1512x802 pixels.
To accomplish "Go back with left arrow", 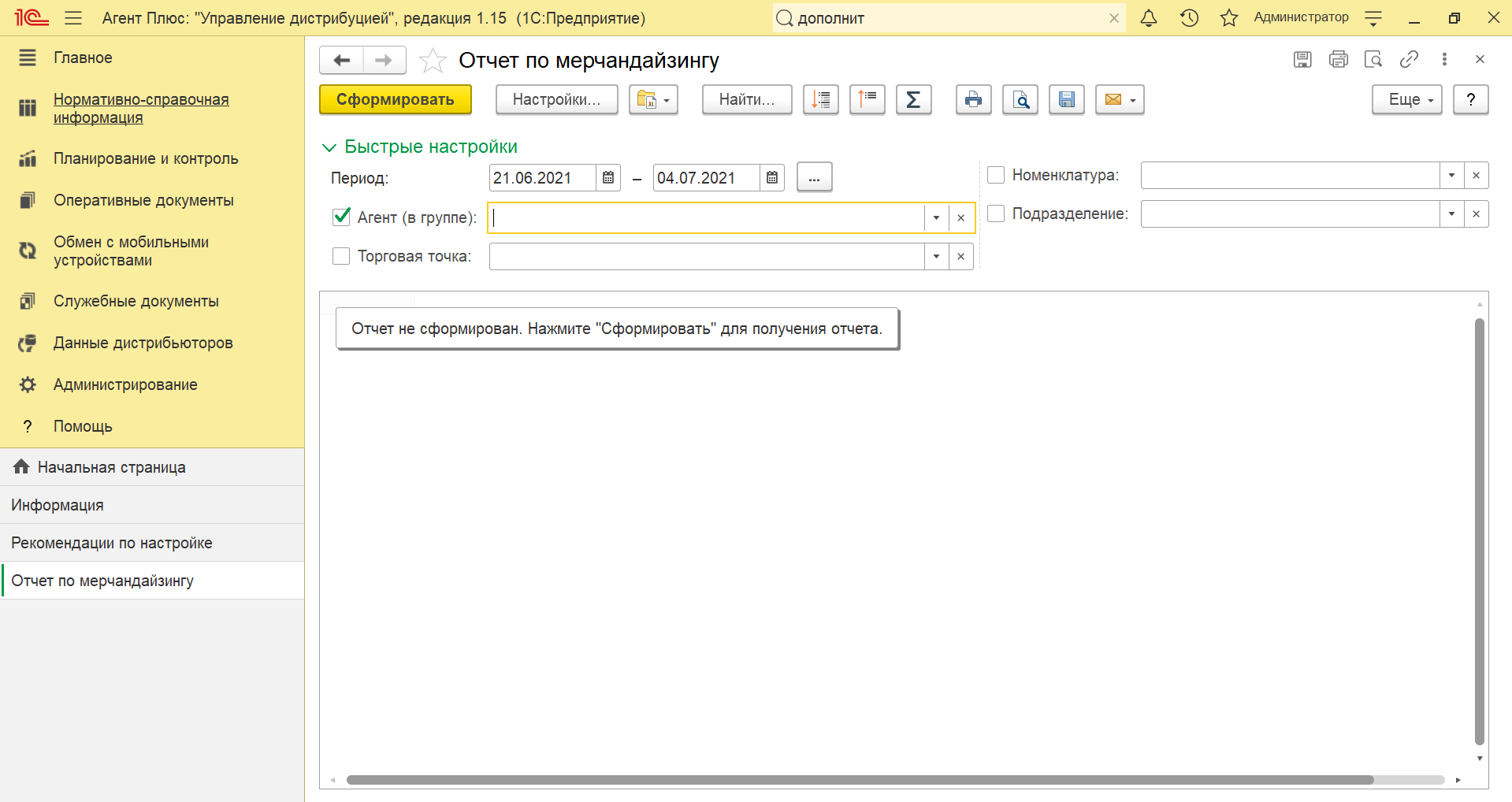I will point(341,60).
